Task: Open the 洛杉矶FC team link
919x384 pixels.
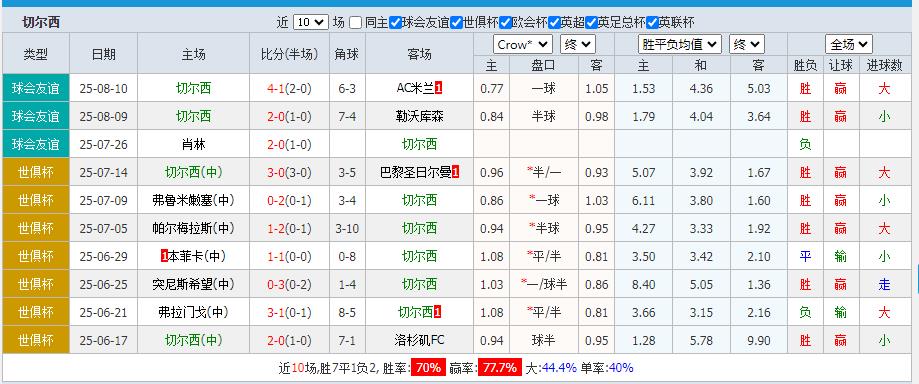Action: [x=419, y=339]
